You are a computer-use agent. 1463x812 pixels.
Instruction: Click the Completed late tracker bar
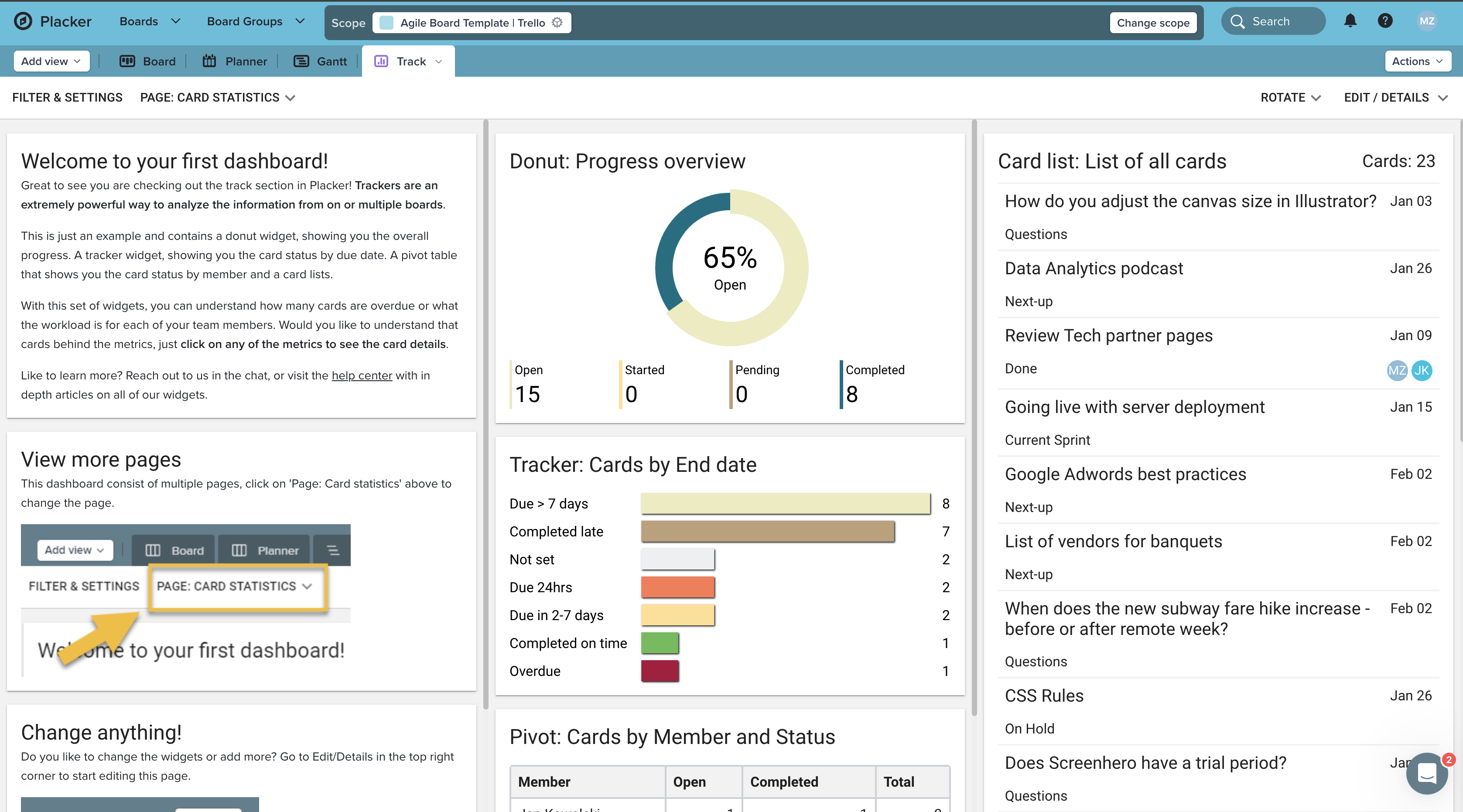pos(767,532)
